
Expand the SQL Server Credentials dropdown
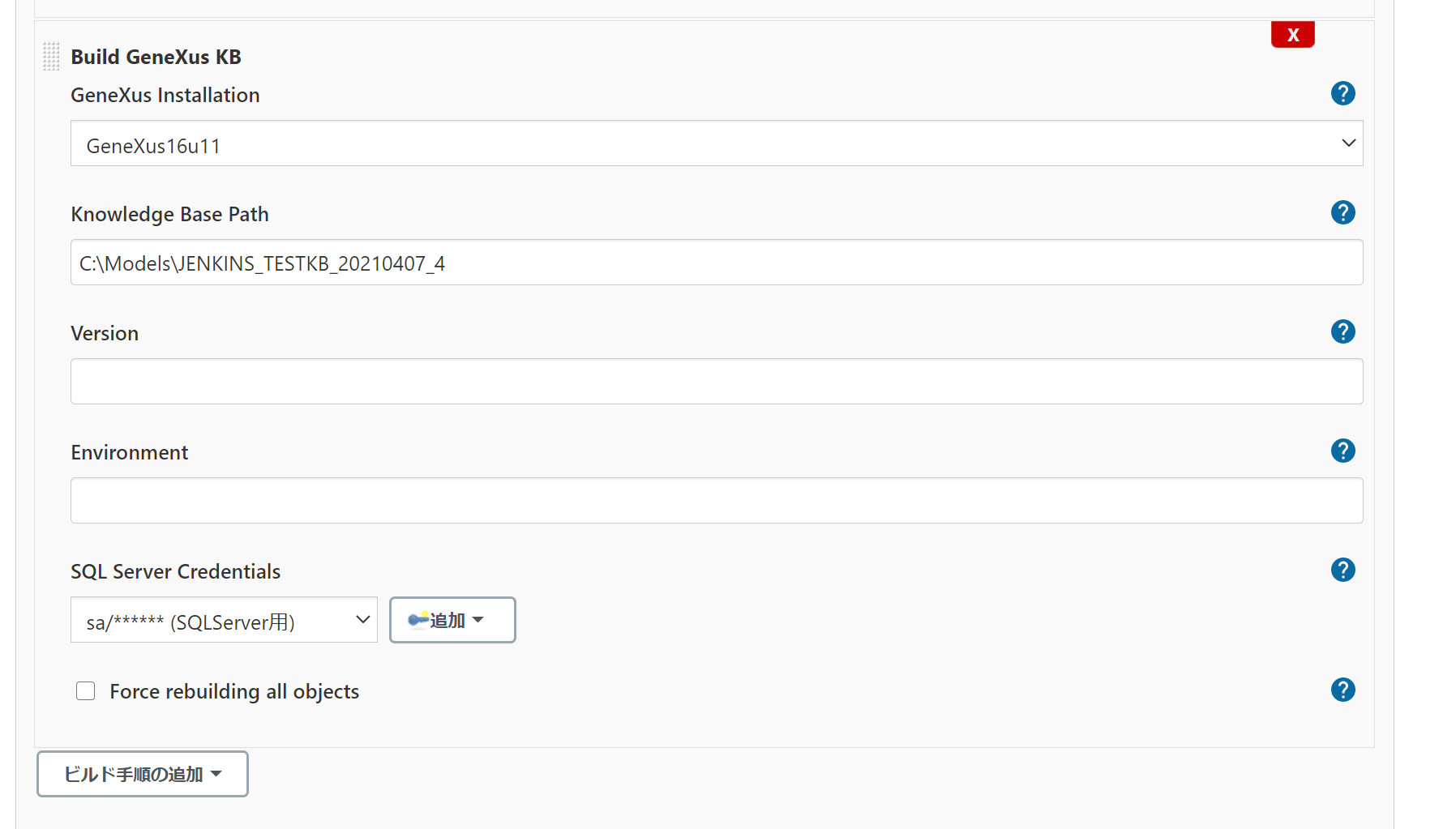[224, 620]
